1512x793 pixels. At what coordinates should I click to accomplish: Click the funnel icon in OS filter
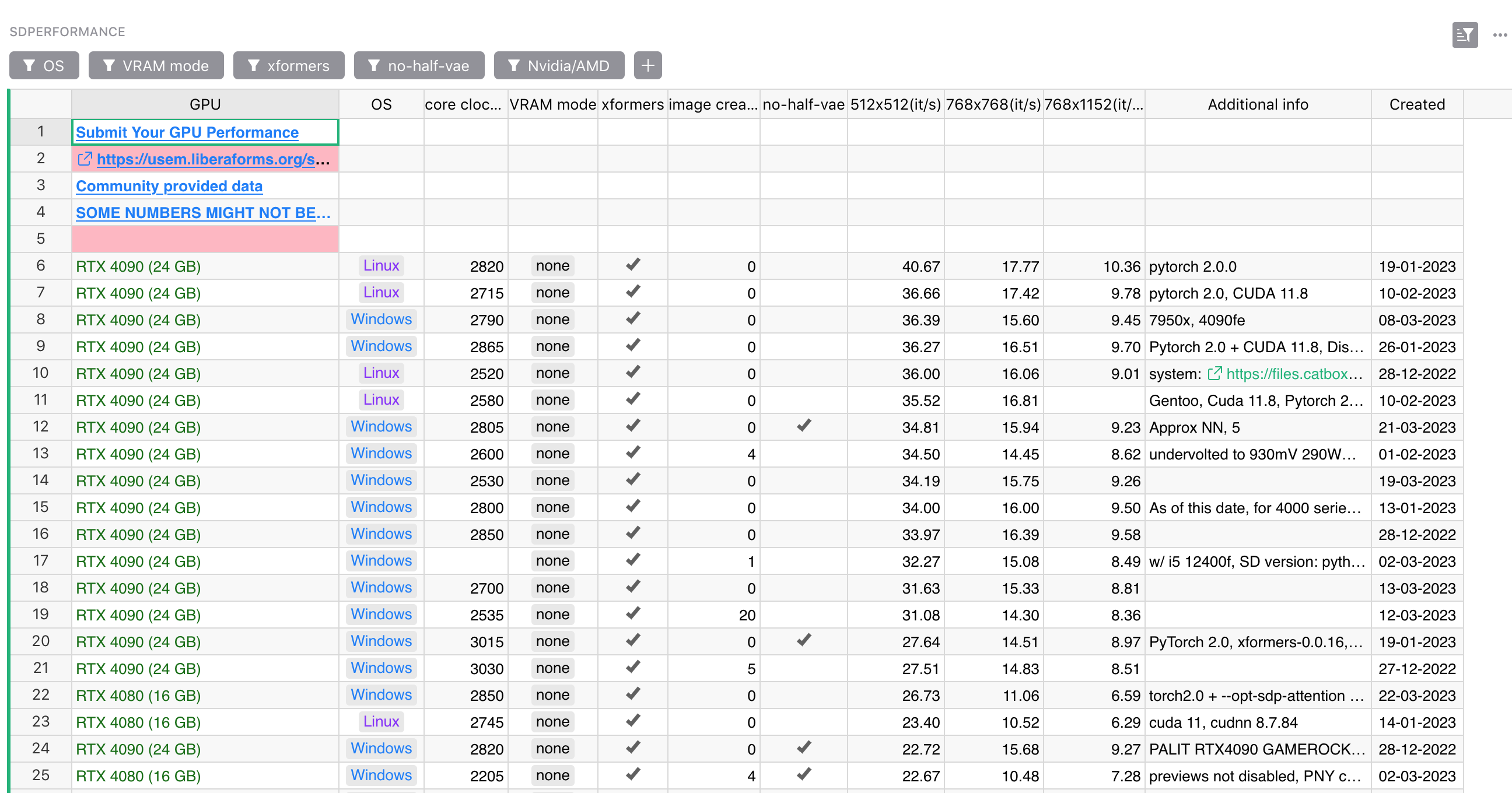point(29,65)
